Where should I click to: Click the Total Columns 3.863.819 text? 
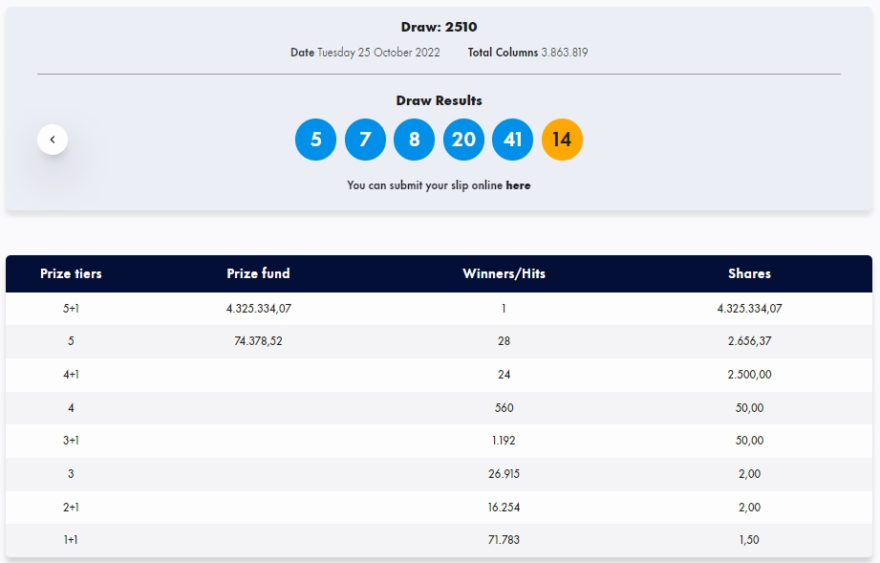pos(527,52)
